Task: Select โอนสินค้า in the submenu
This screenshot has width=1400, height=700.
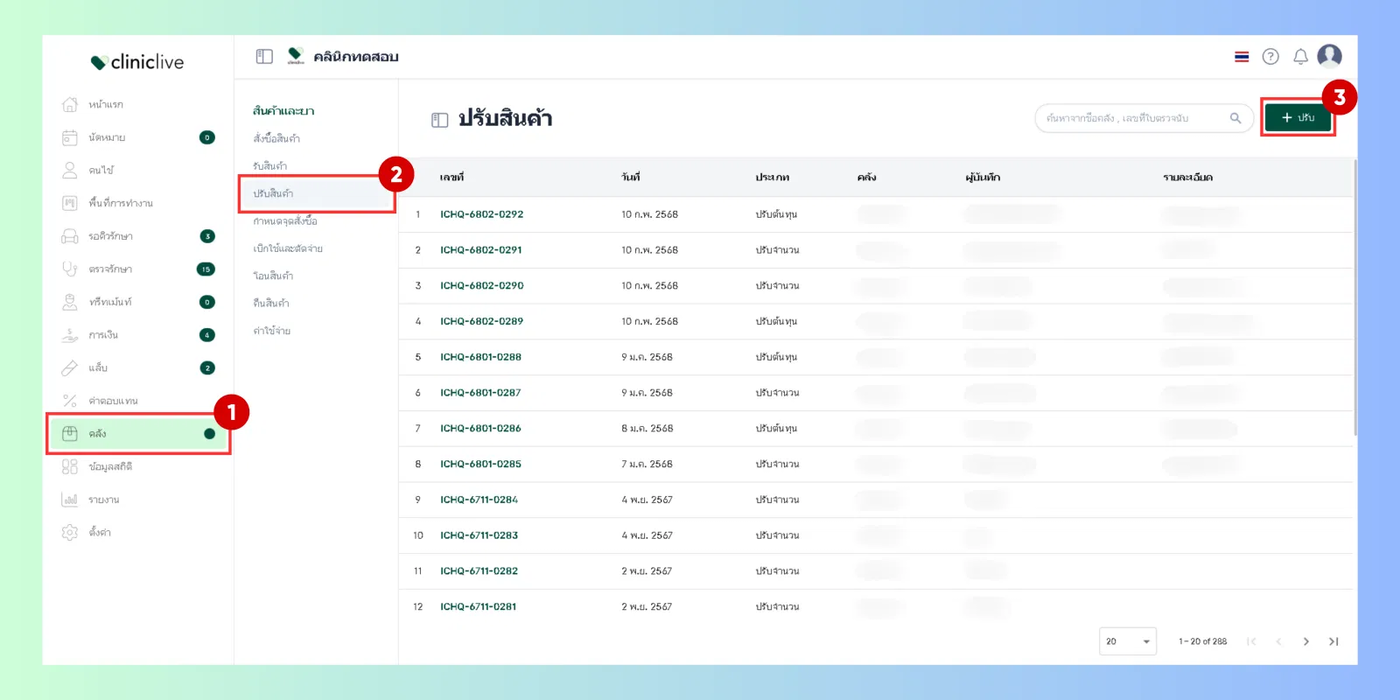Action: 273,276
